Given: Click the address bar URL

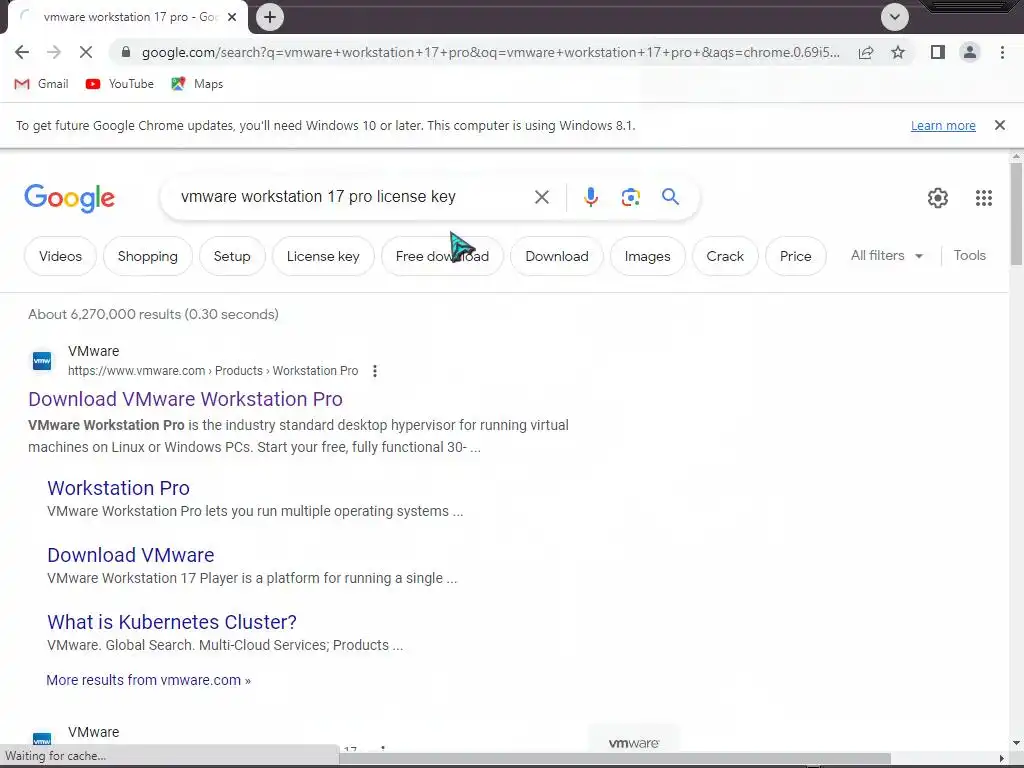Looking at the screenshot, I should (x=490, y=52).
